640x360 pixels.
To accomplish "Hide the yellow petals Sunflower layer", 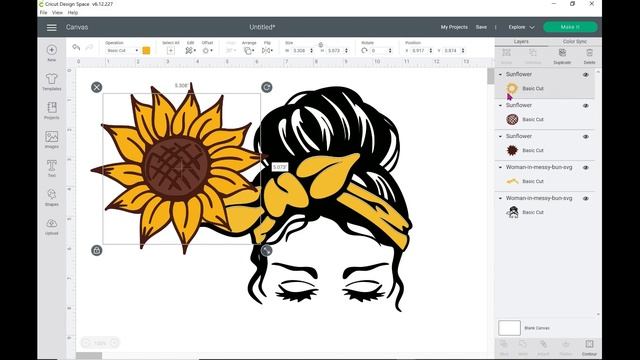I will (x=586, y=75).
